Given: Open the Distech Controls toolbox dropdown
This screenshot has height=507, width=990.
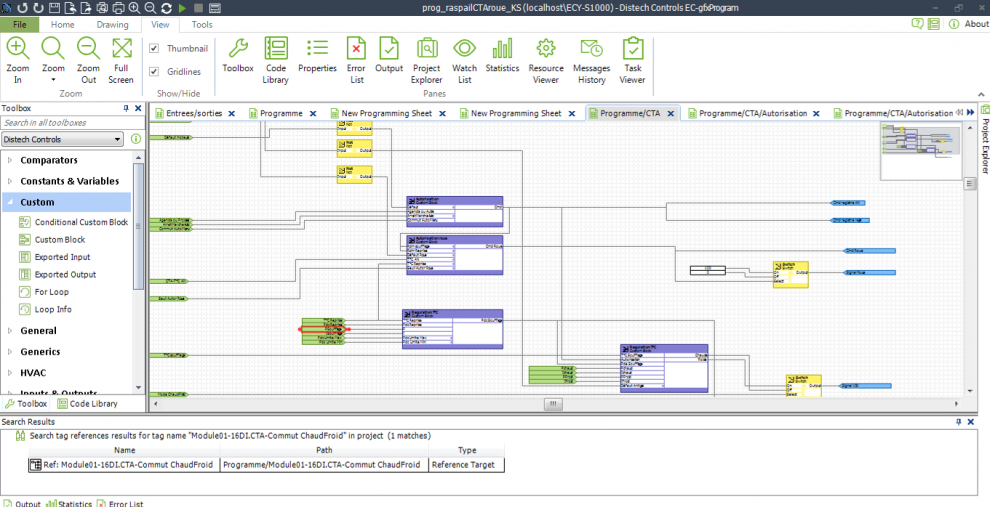Looking at the screenshot, I should pyautogui.click(x=63, y=139).
